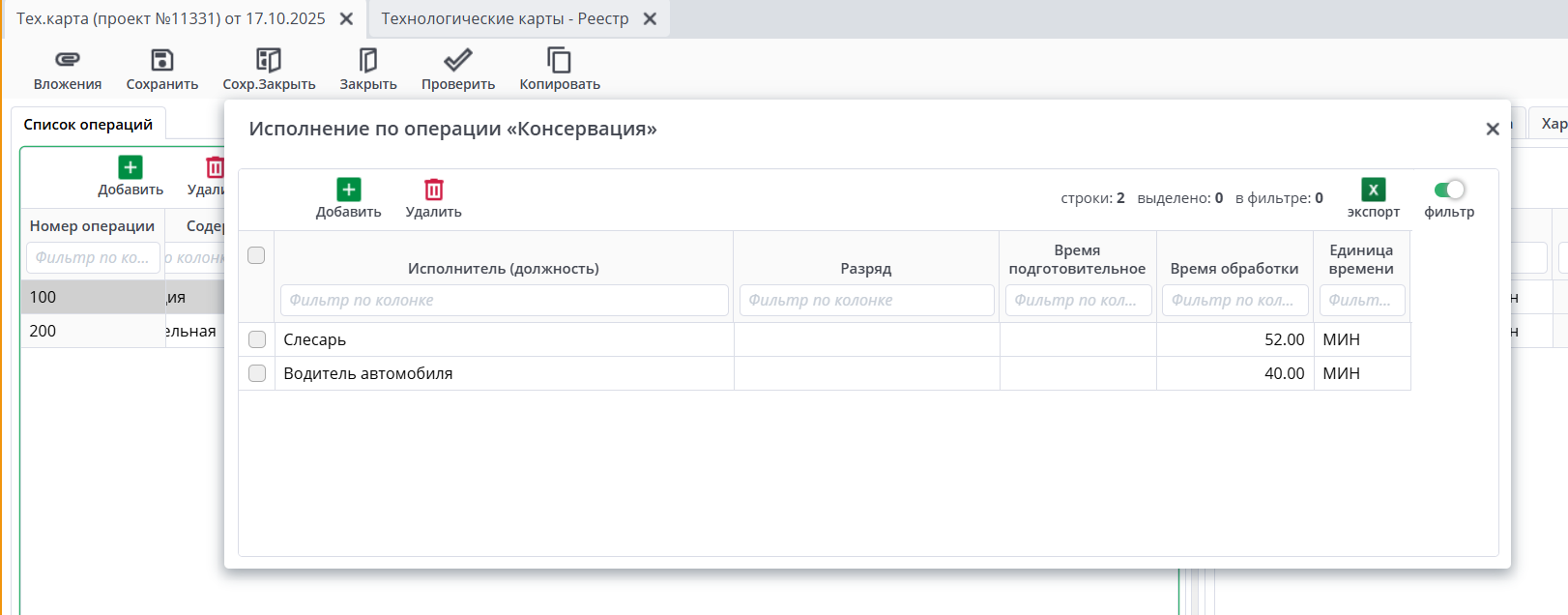Image resolution: width=1568 pixels, height=615 pixels.
Task: Select the Водитель автомобиля row checkbox
Action: click(x=257, y=373)
